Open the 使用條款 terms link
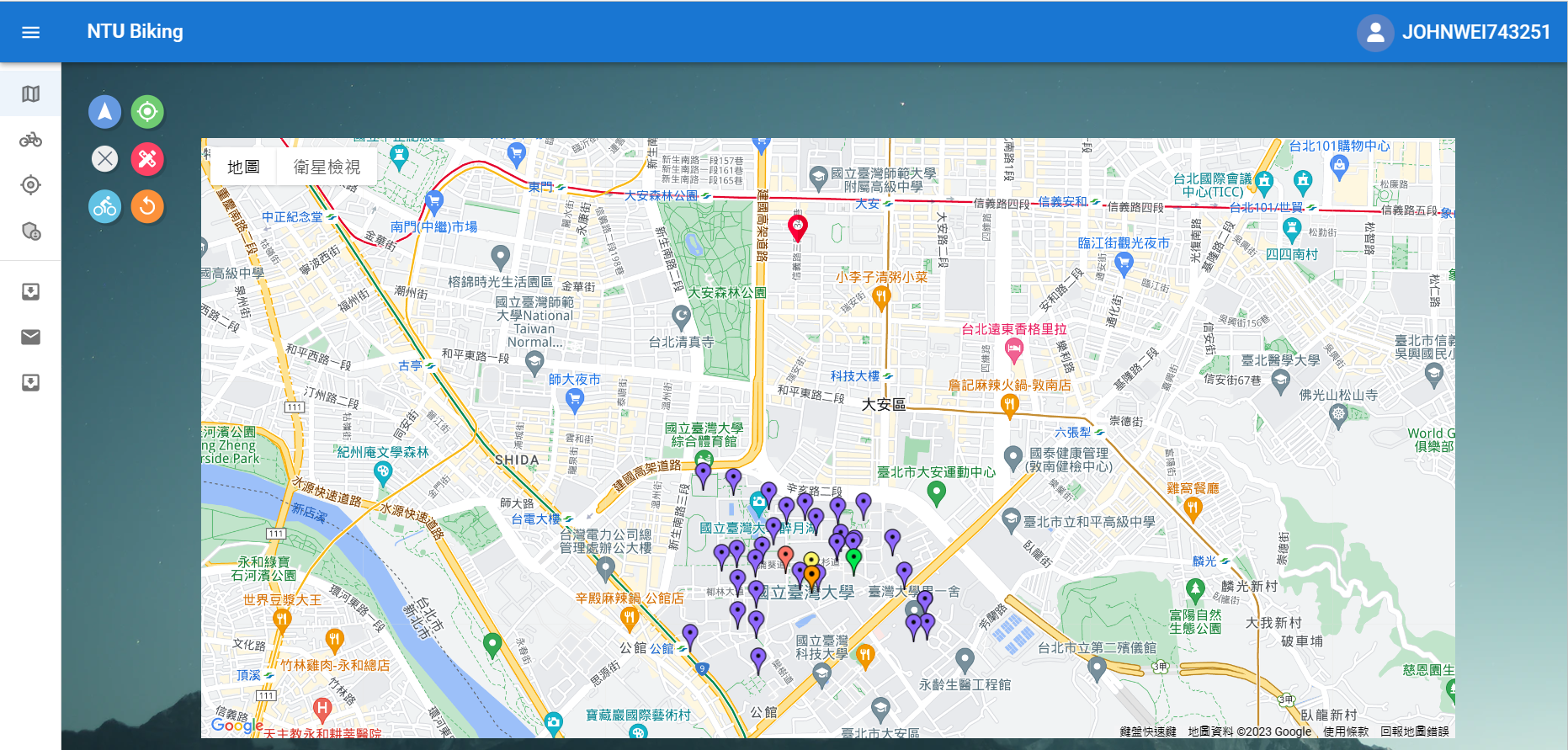 tap(1345, 731)
